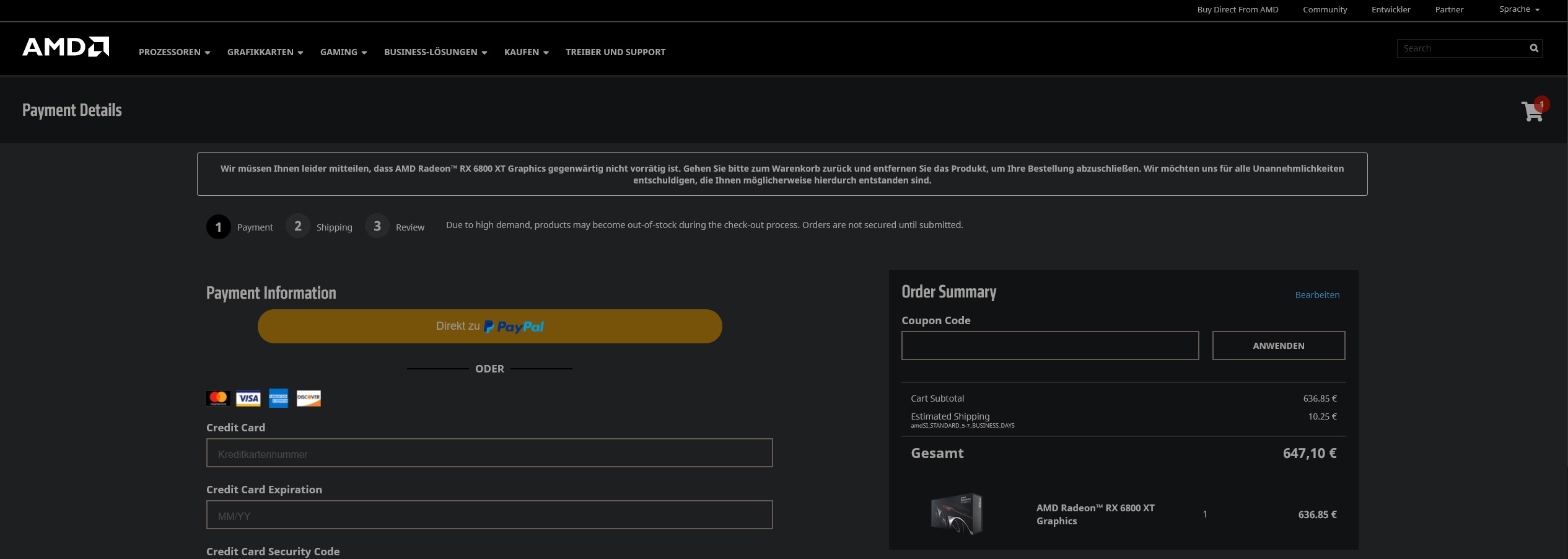Viewport: 1568px width, 559px height.
Task: Click the search magnifier icon
Action: [x=1534, y=48]
